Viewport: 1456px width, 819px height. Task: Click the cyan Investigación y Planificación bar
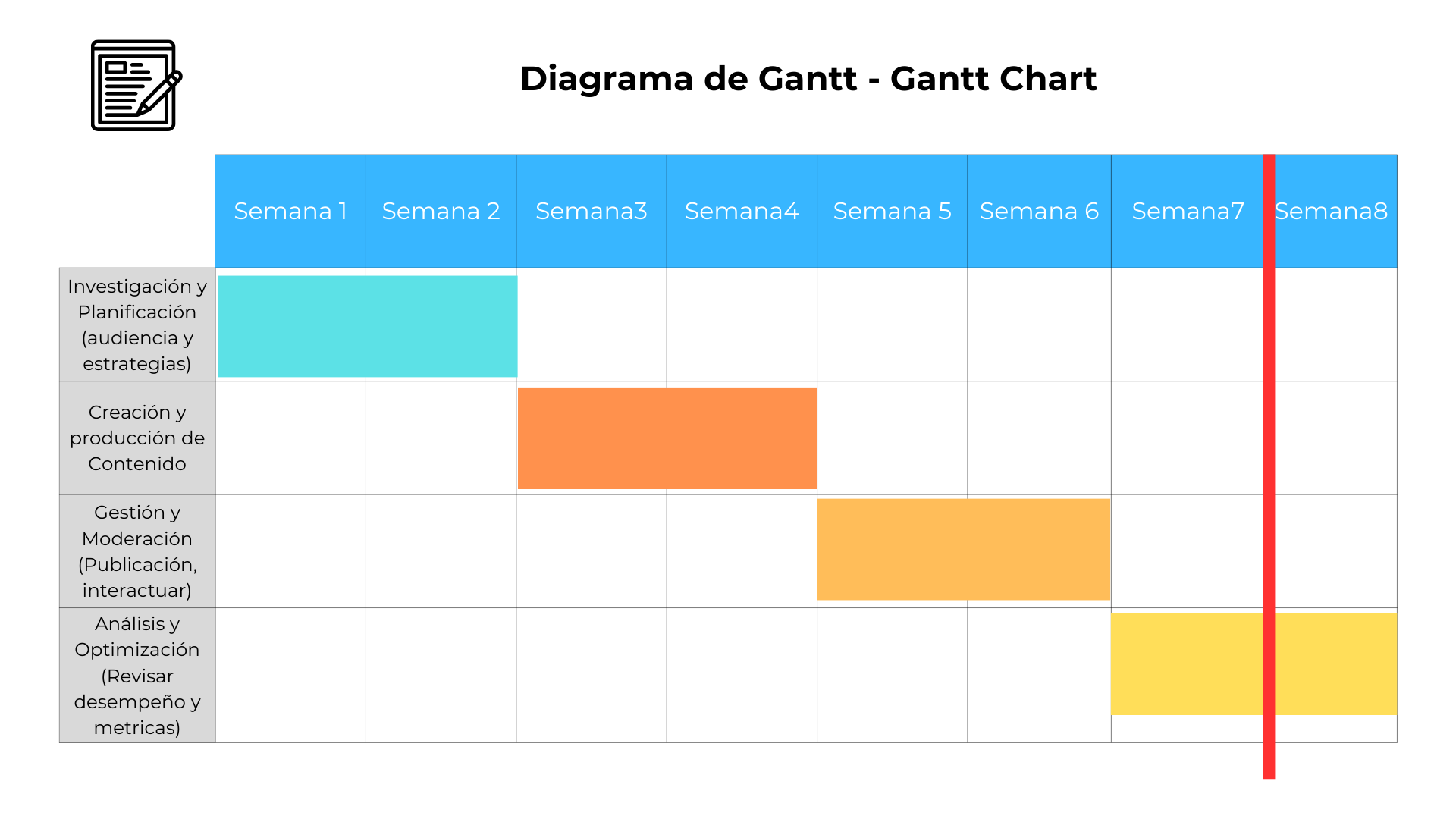[368, 326]
